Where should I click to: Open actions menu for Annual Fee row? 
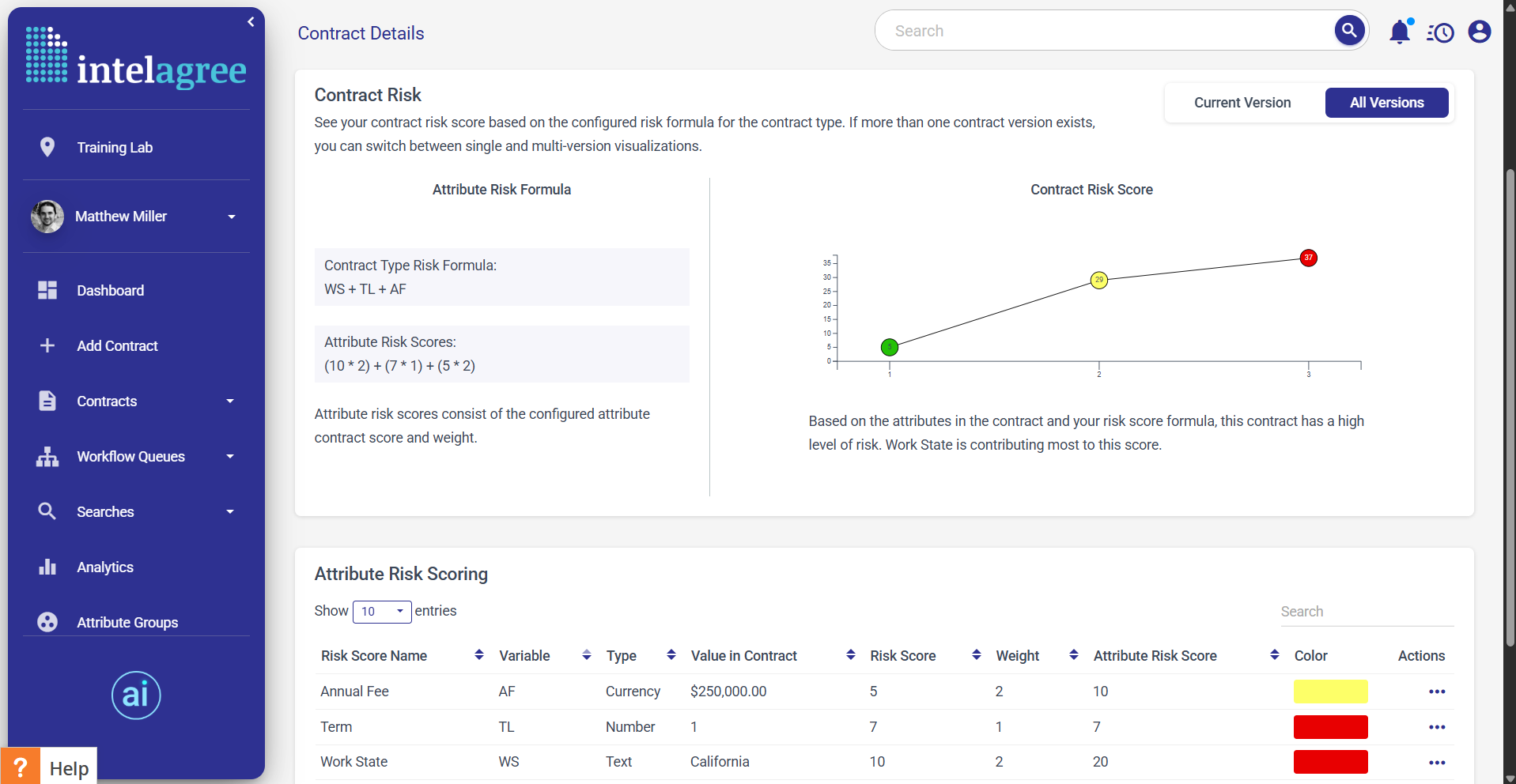pos(1436,692)
